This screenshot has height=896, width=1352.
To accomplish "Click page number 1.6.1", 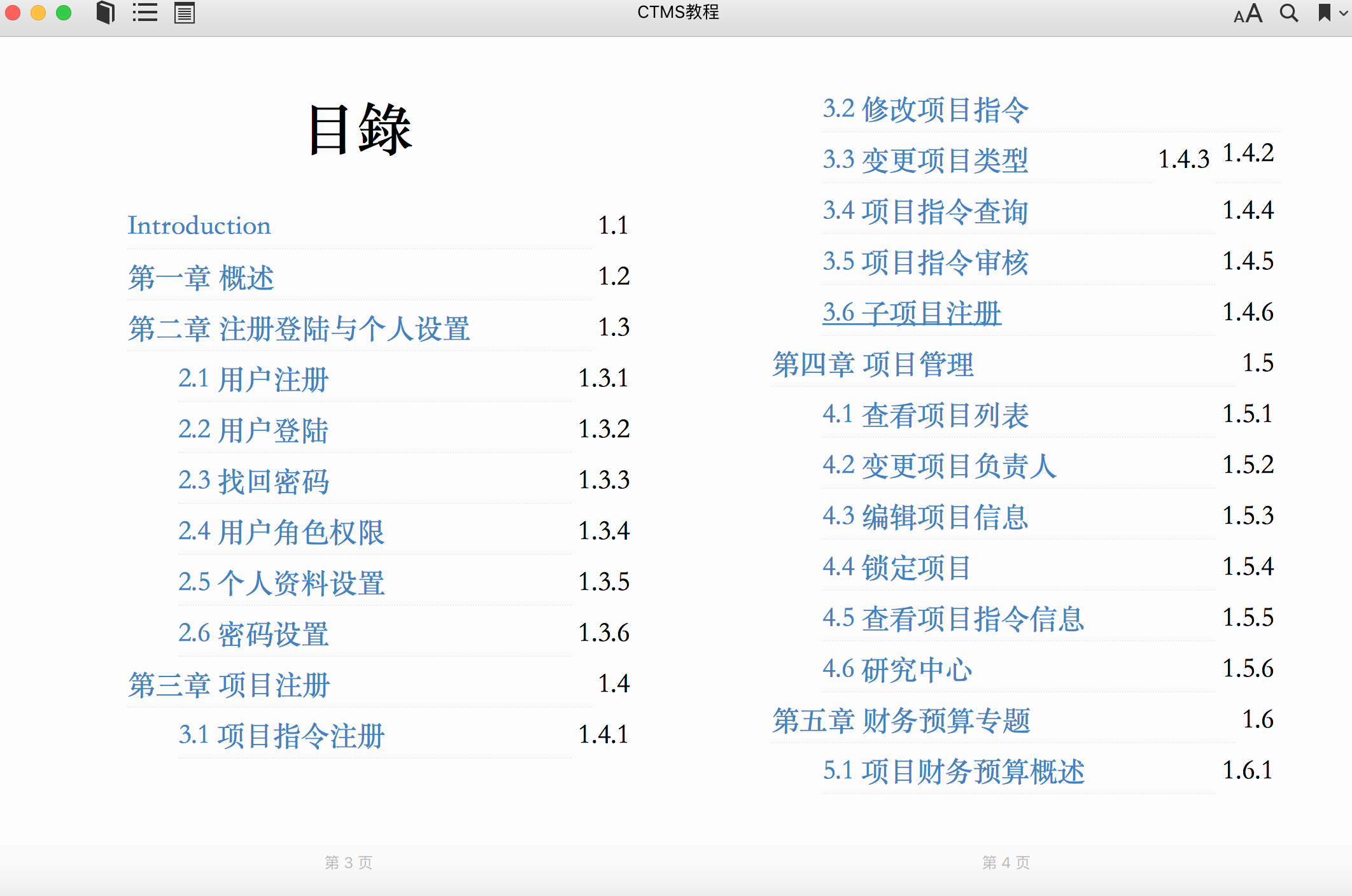I will pyautogui.click(x=1248, y=770).
